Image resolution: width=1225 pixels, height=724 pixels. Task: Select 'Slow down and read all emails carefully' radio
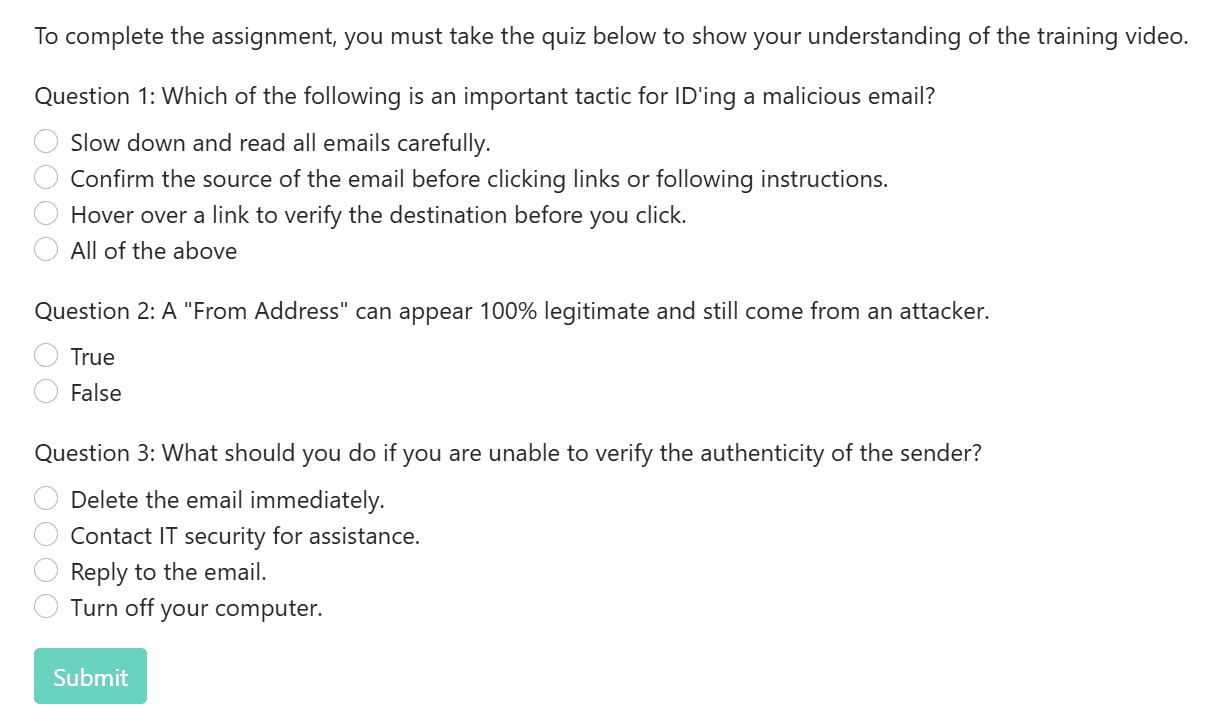[x=46, y=142]
